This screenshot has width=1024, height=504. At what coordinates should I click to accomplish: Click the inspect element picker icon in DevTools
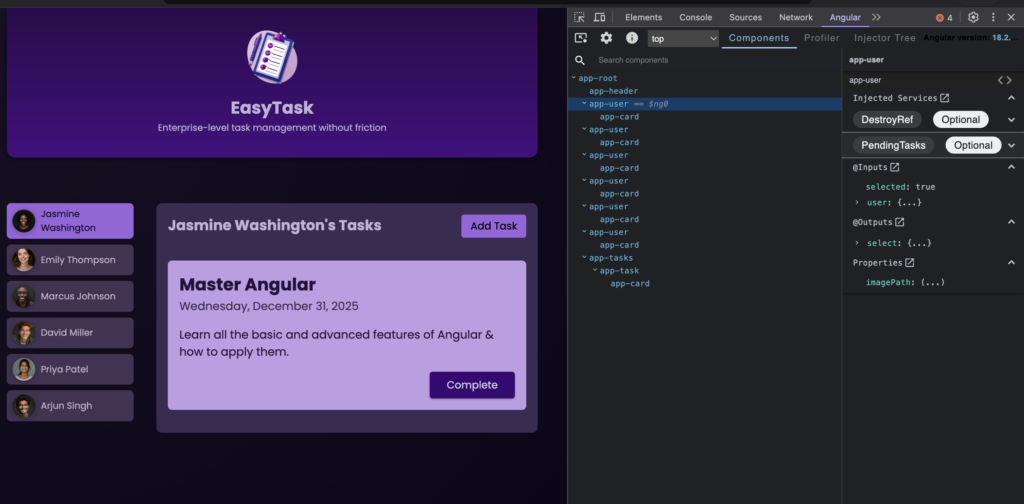[580, 17]
